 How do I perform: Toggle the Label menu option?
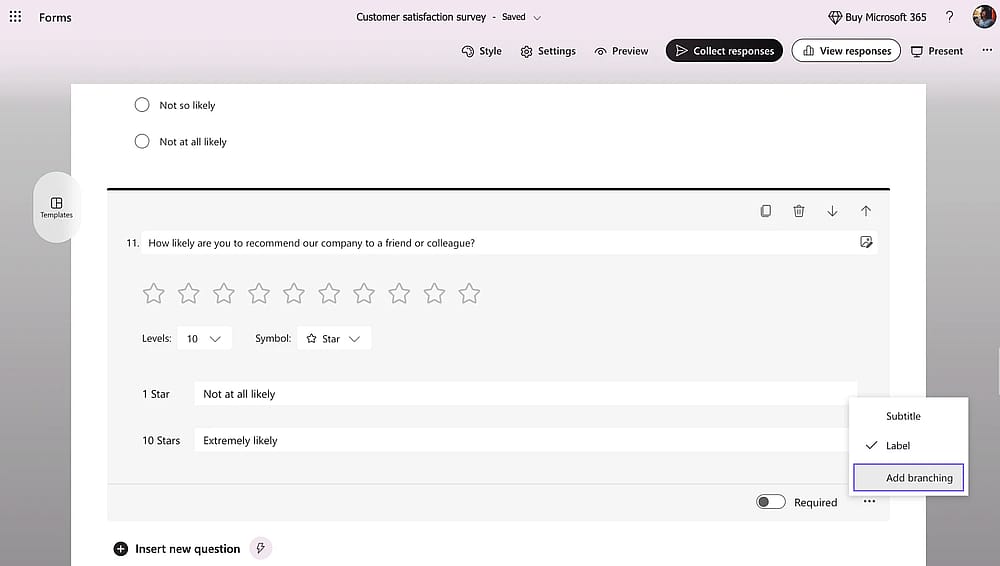coord(908,445)
